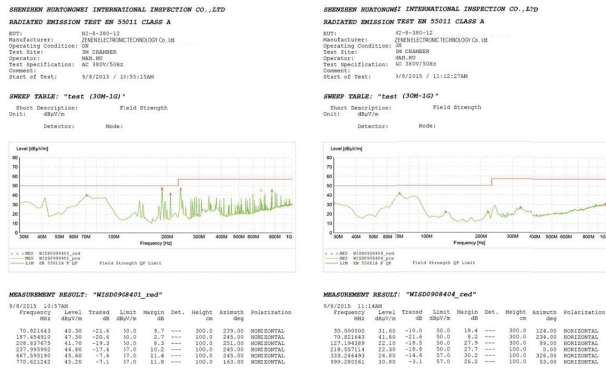Select the right report's Start of Test time 11:12:27AM

[450, 76]
